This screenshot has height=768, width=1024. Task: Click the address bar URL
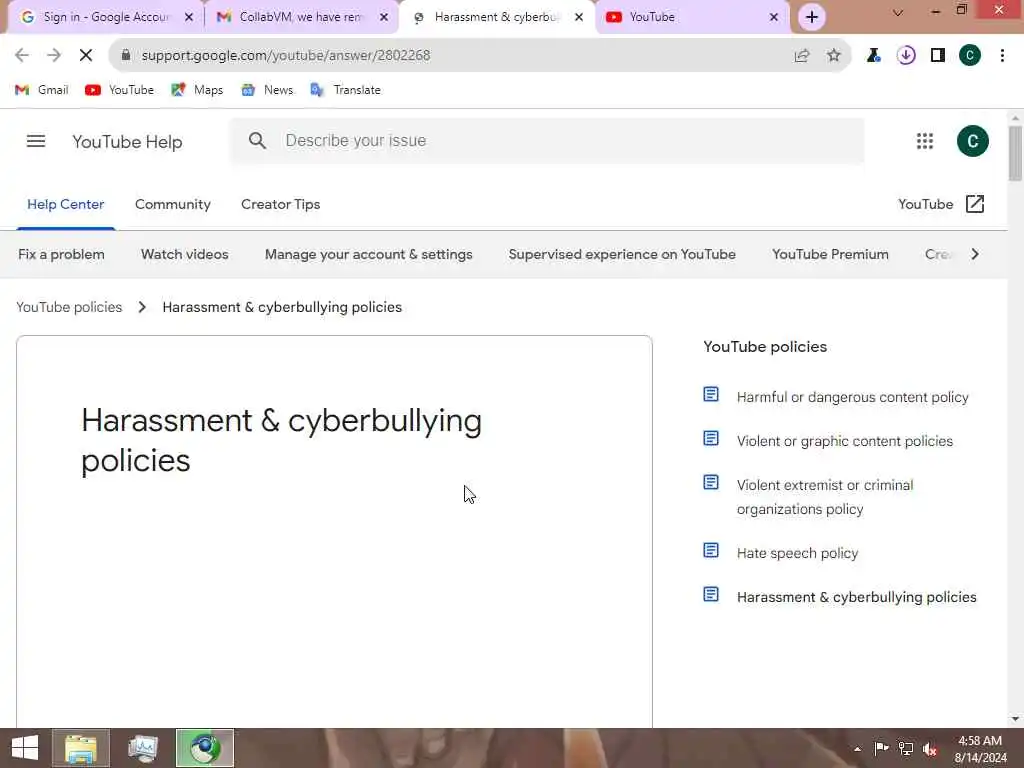[286, 56]
